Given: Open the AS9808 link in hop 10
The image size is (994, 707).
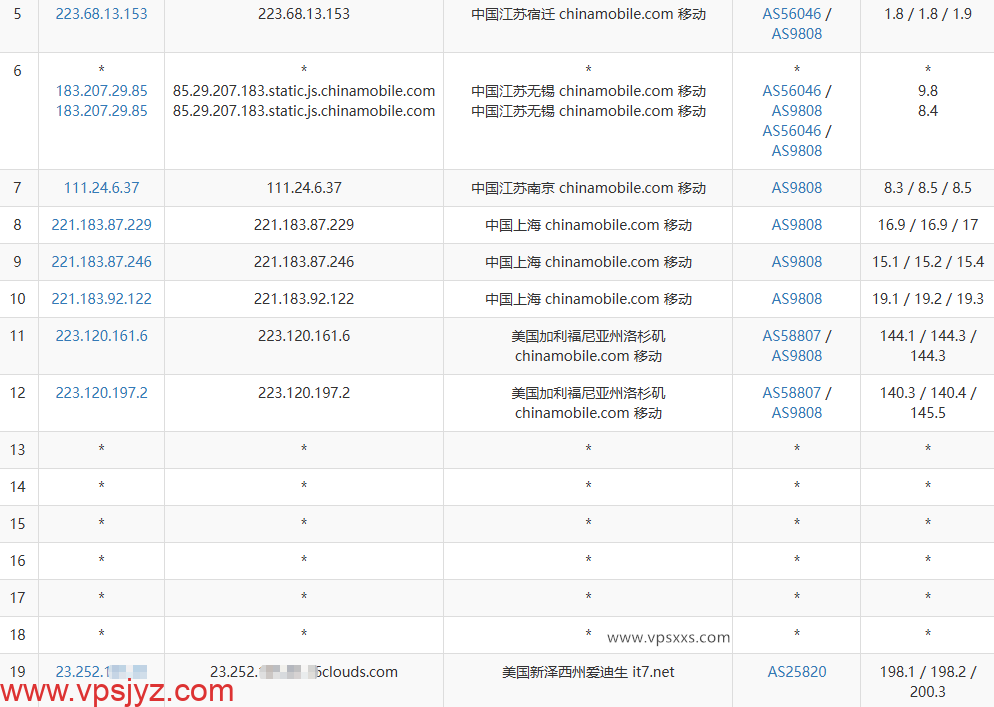Looking at the screenshot, I should [797, 299].
